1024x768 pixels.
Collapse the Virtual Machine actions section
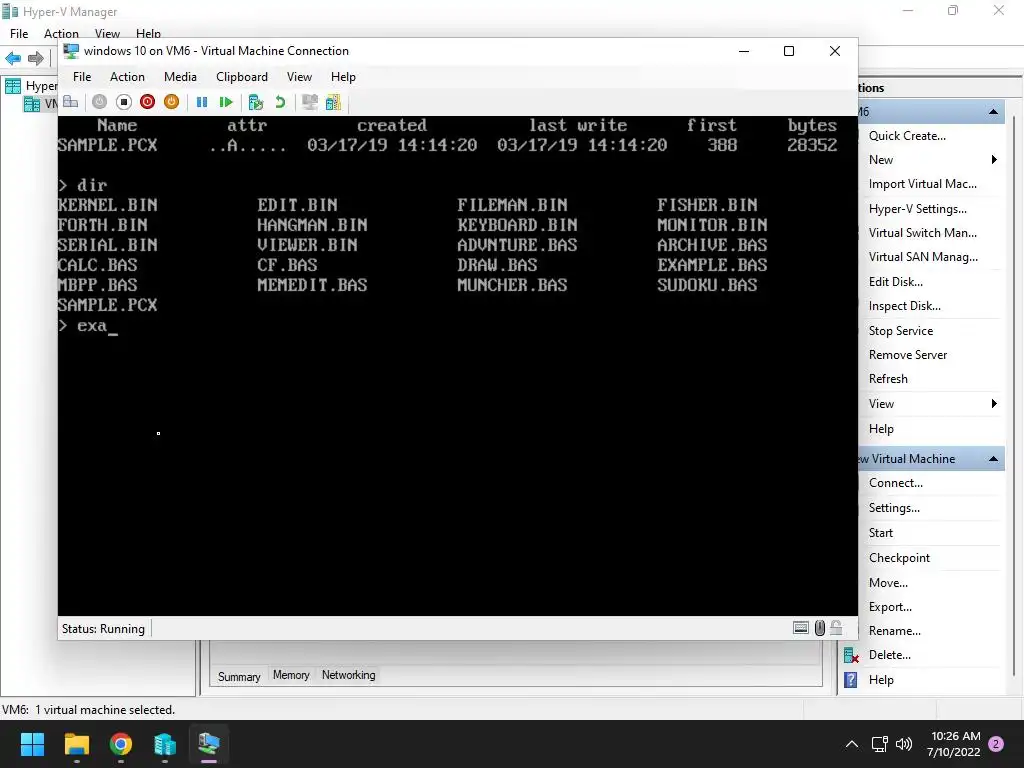(993, 458)
